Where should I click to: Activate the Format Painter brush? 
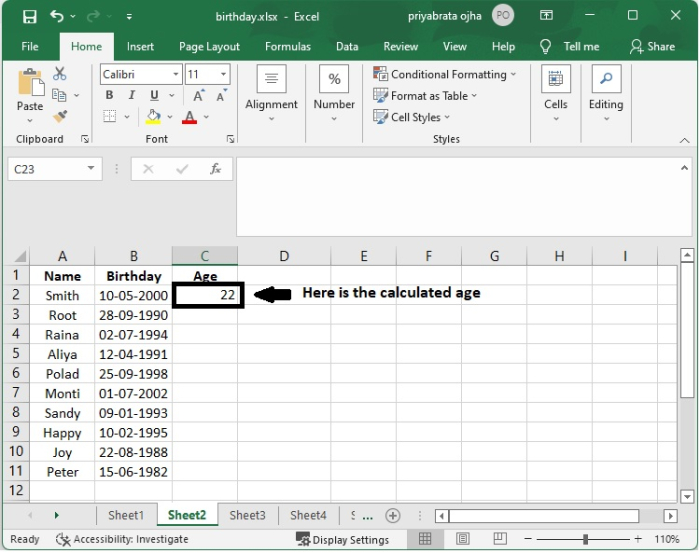[60, 116]
